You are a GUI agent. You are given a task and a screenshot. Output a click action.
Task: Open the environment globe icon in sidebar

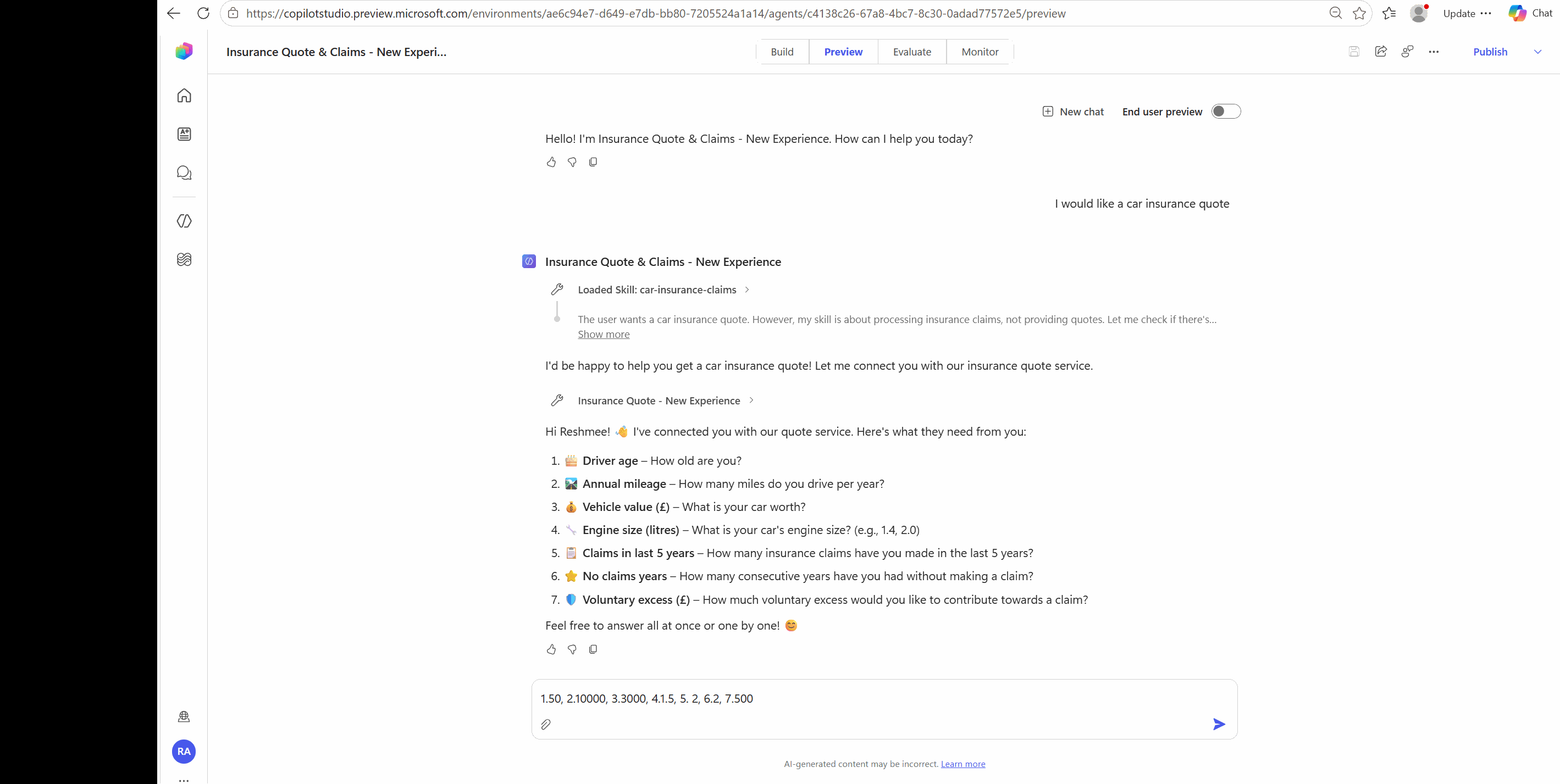[x=184, y=717]
